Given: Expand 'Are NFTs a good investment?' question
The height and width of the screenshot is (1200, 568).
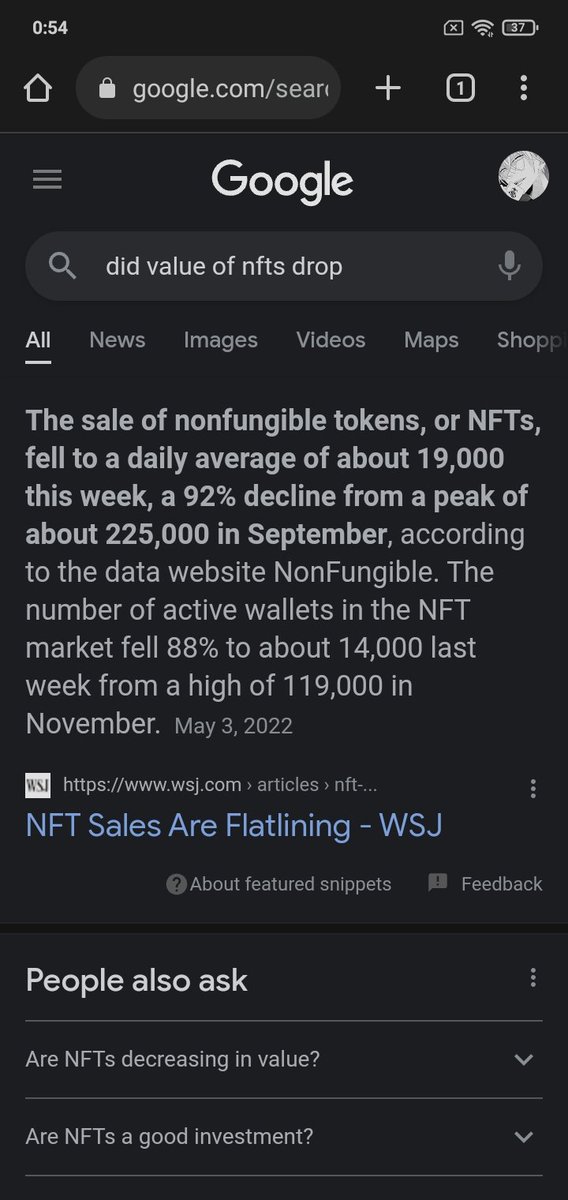Looking at the screenshot, I should [284, 1136].
